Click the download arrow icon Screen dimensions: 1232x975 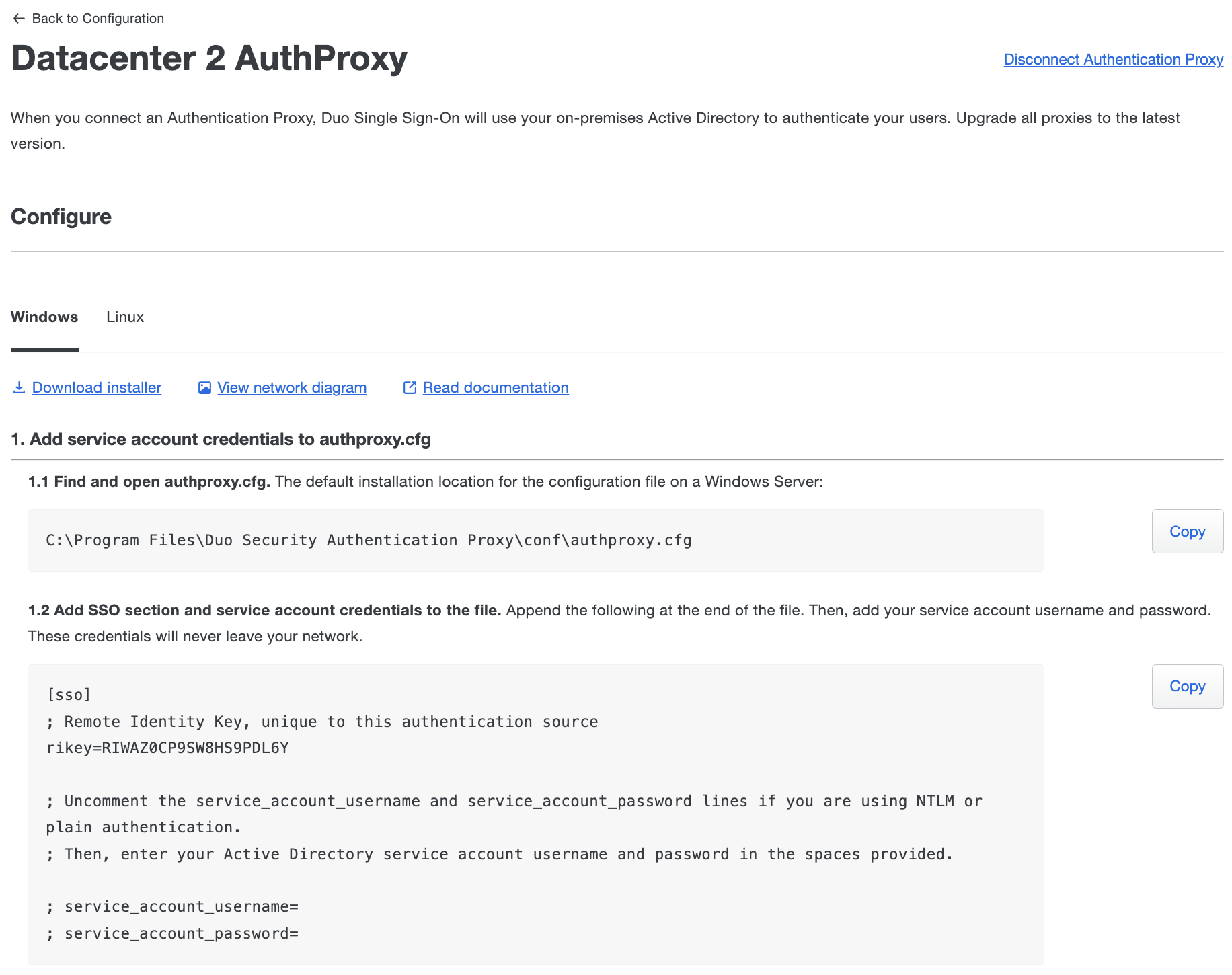19,388
